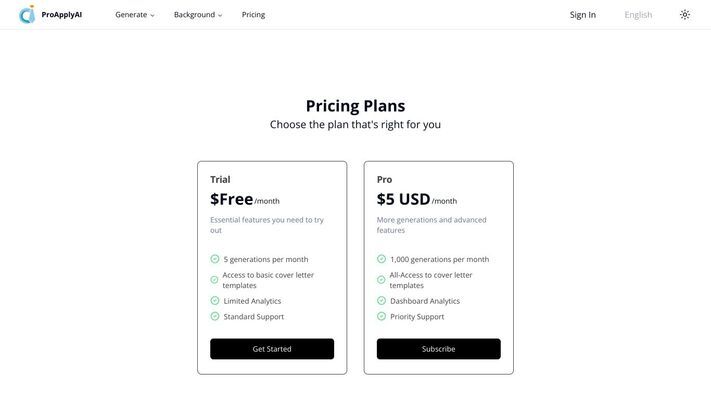This screenshot has width=711, height=400.
Task: Click checkmark icon beside Standard Support
Action: coord(215,316)
